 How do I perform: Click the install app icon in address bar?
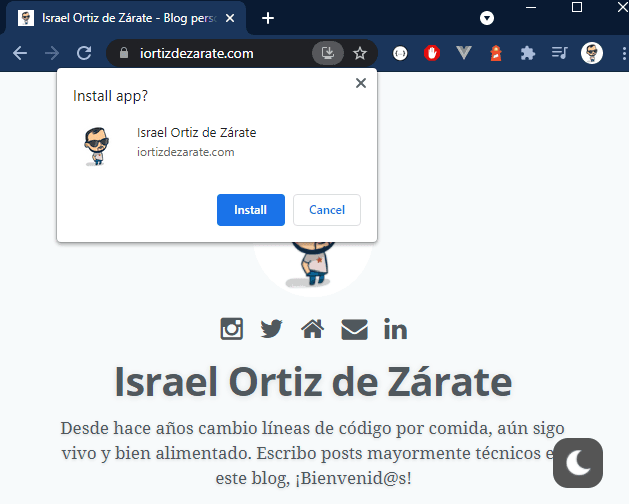coord(327,53)
